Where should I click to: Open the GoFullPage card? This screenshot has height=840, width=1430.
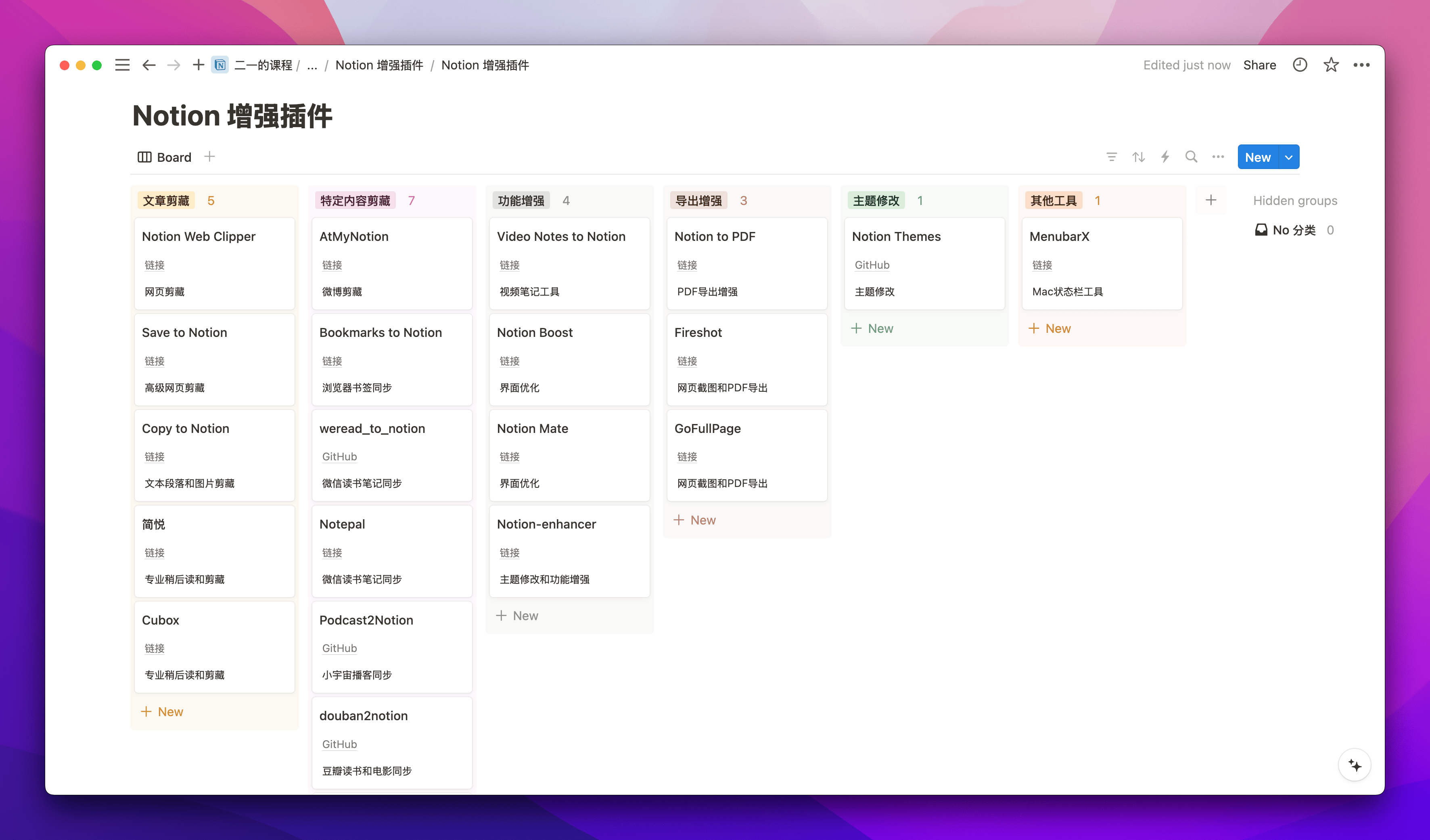(747, 455)
